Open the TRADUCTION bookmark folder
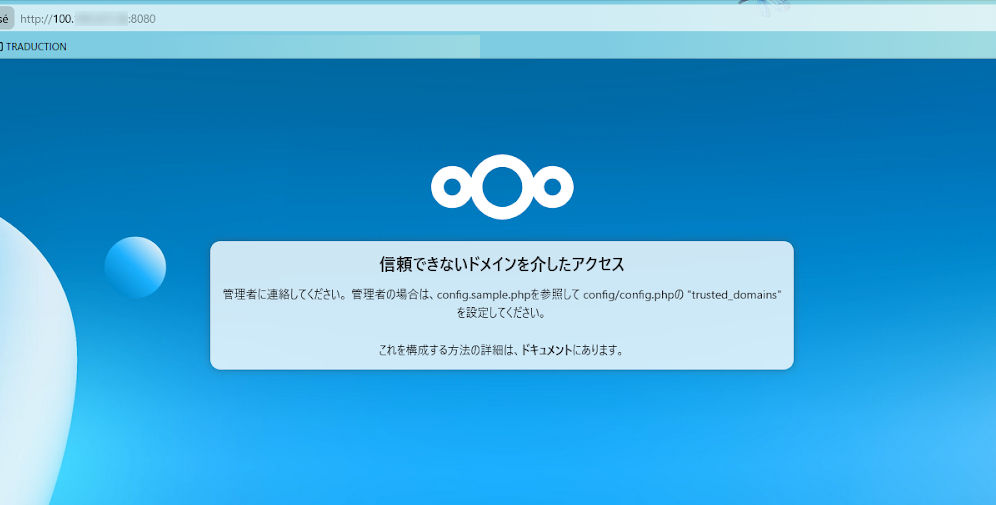The height and width of the screenshot is (505, 996). (x=36, y=46)
